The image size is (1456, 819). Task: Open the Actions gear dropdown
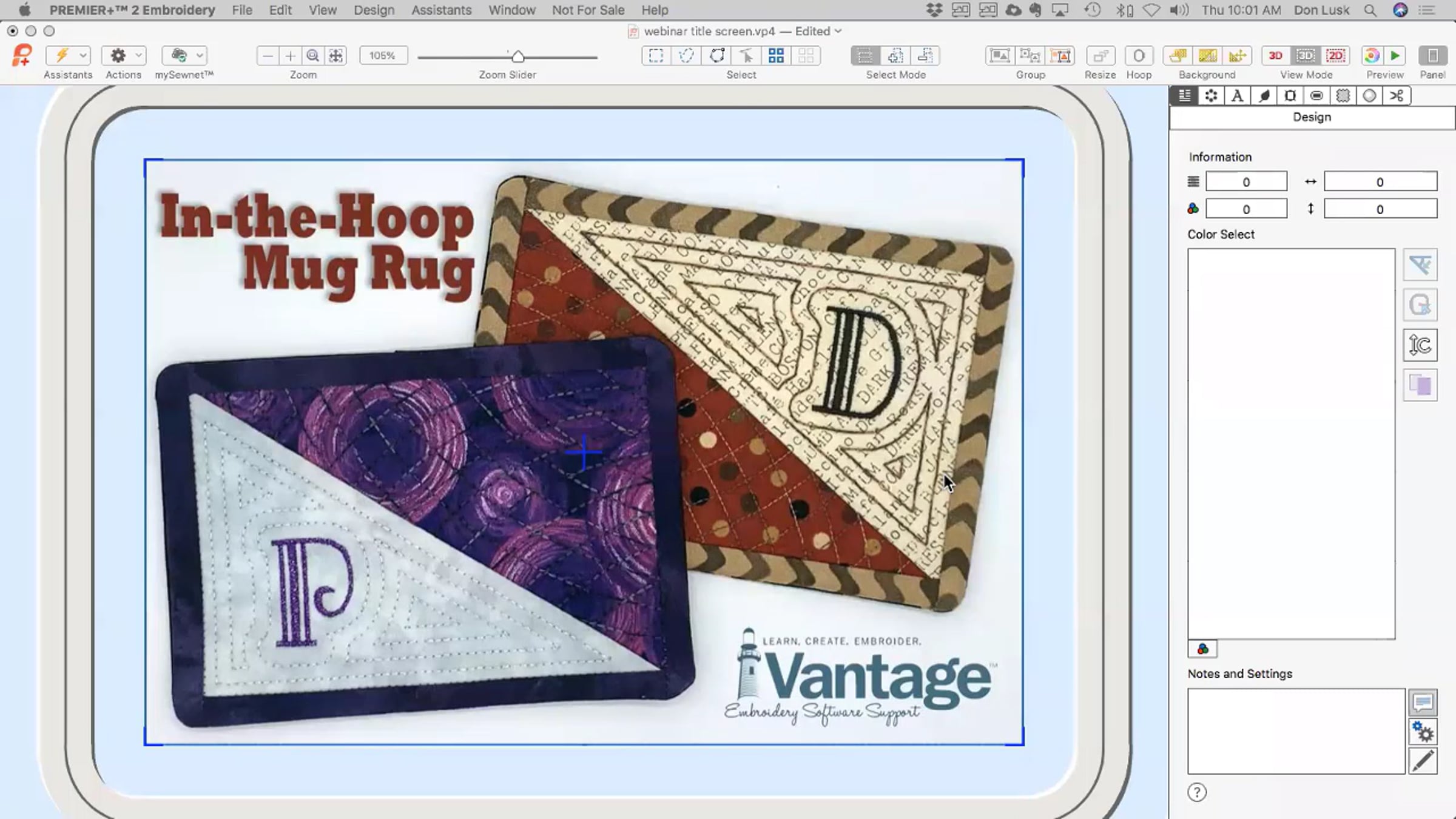[124, 56]
